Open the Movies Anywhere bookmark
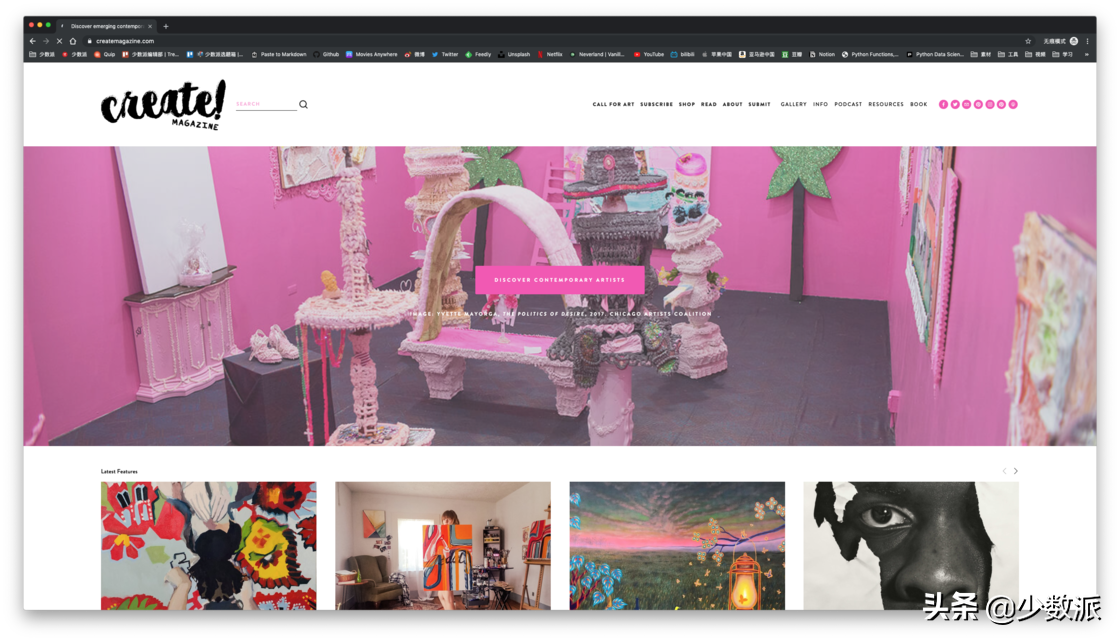The height and width of the screenshot is (641, 1120). coord(371,54)
